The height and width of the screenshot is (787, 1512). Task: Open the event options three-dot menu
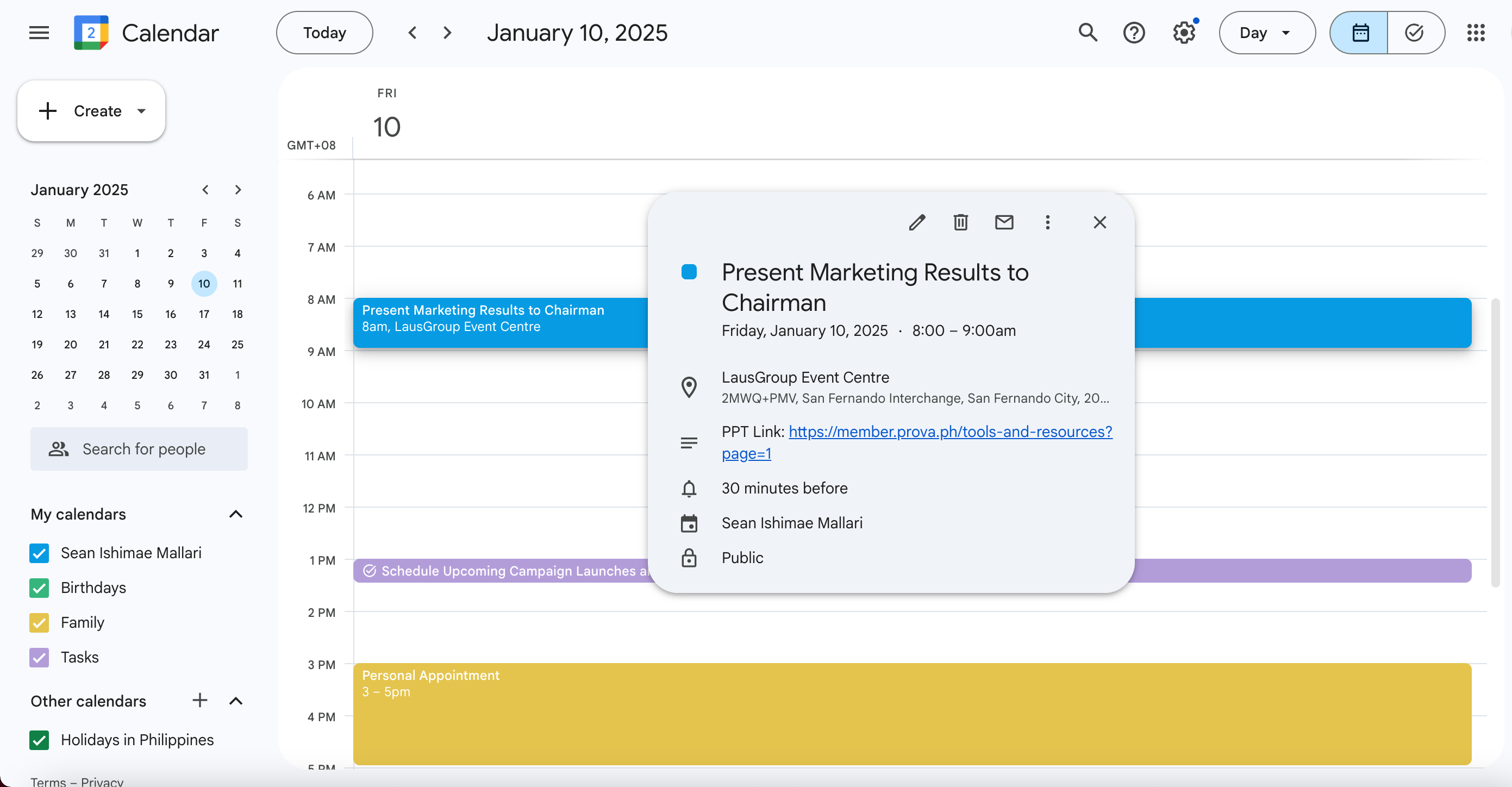point(1047,222)
